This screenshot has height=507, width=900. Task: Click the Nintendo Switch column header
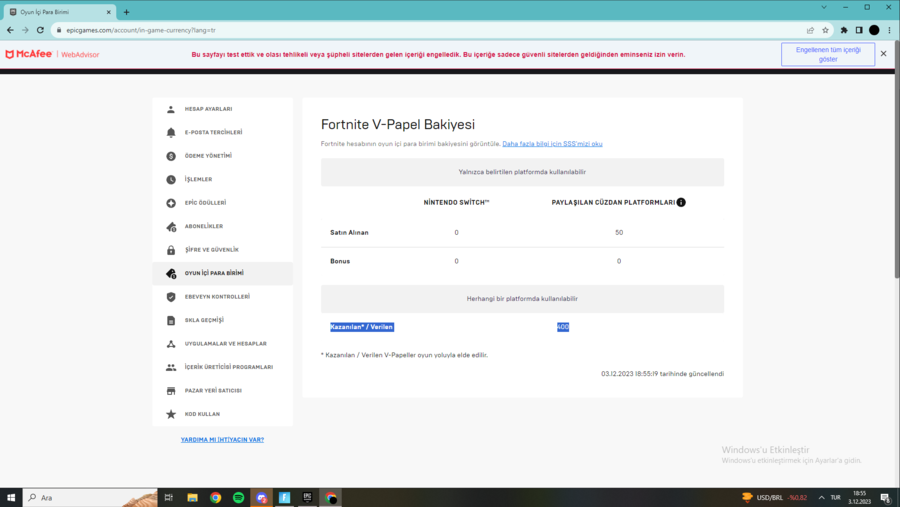456,202
